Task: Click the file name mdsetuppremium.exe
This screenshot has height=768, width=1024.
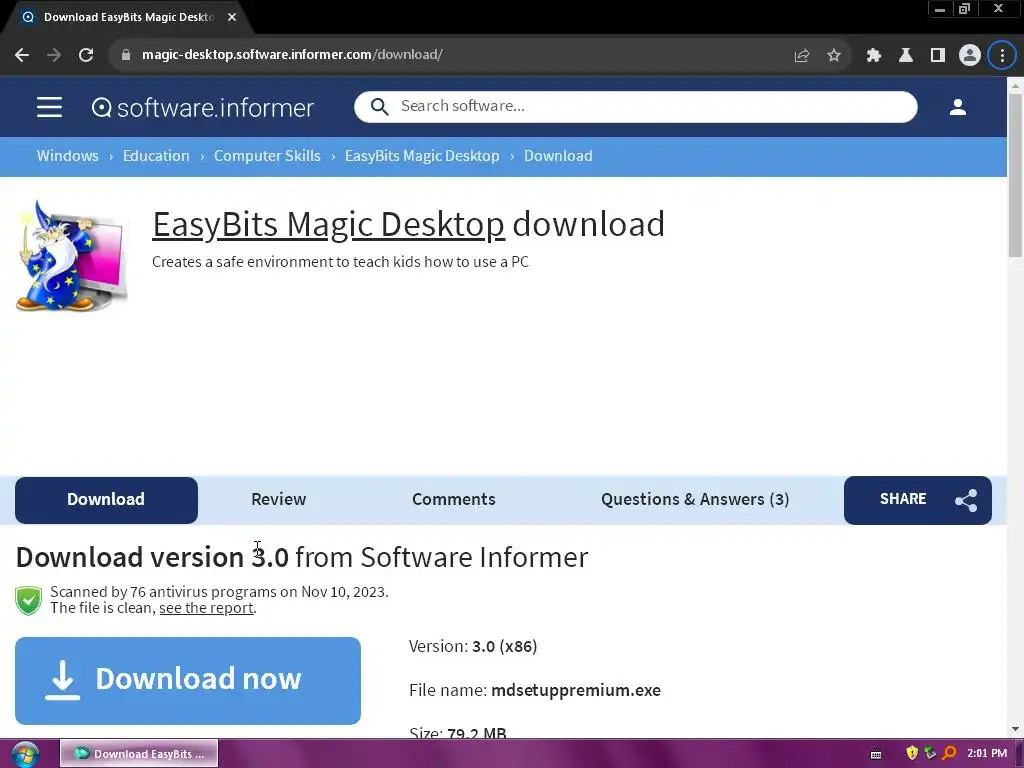Action: point(576,690)
